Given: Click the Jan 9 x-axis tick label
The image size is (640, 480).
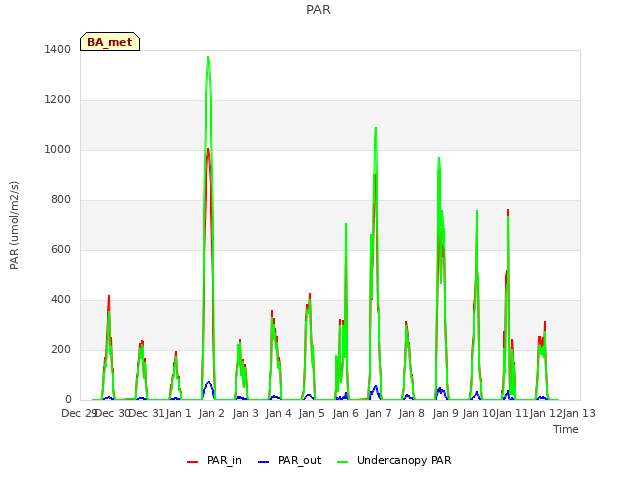Looking at the screenshot, I should (445, 413).
